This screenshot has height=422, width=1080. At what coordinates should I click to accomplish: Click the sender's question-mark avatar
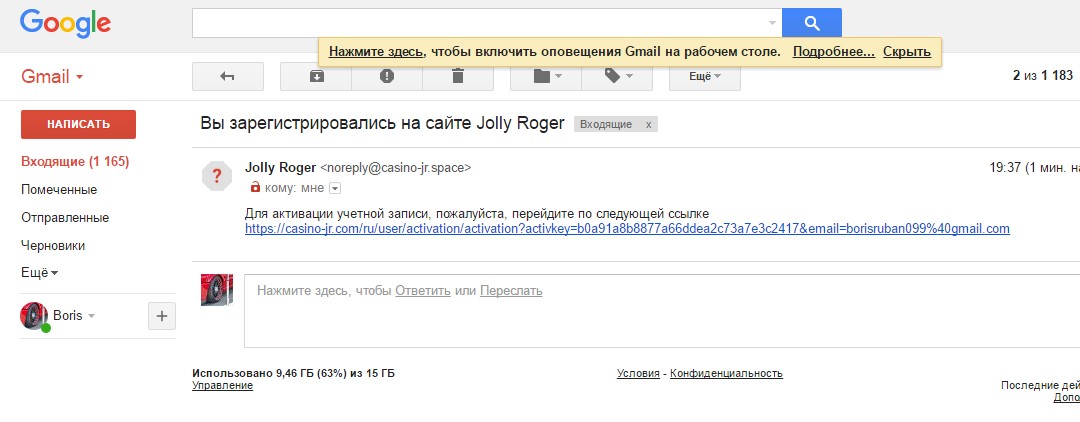pos(216,177)
